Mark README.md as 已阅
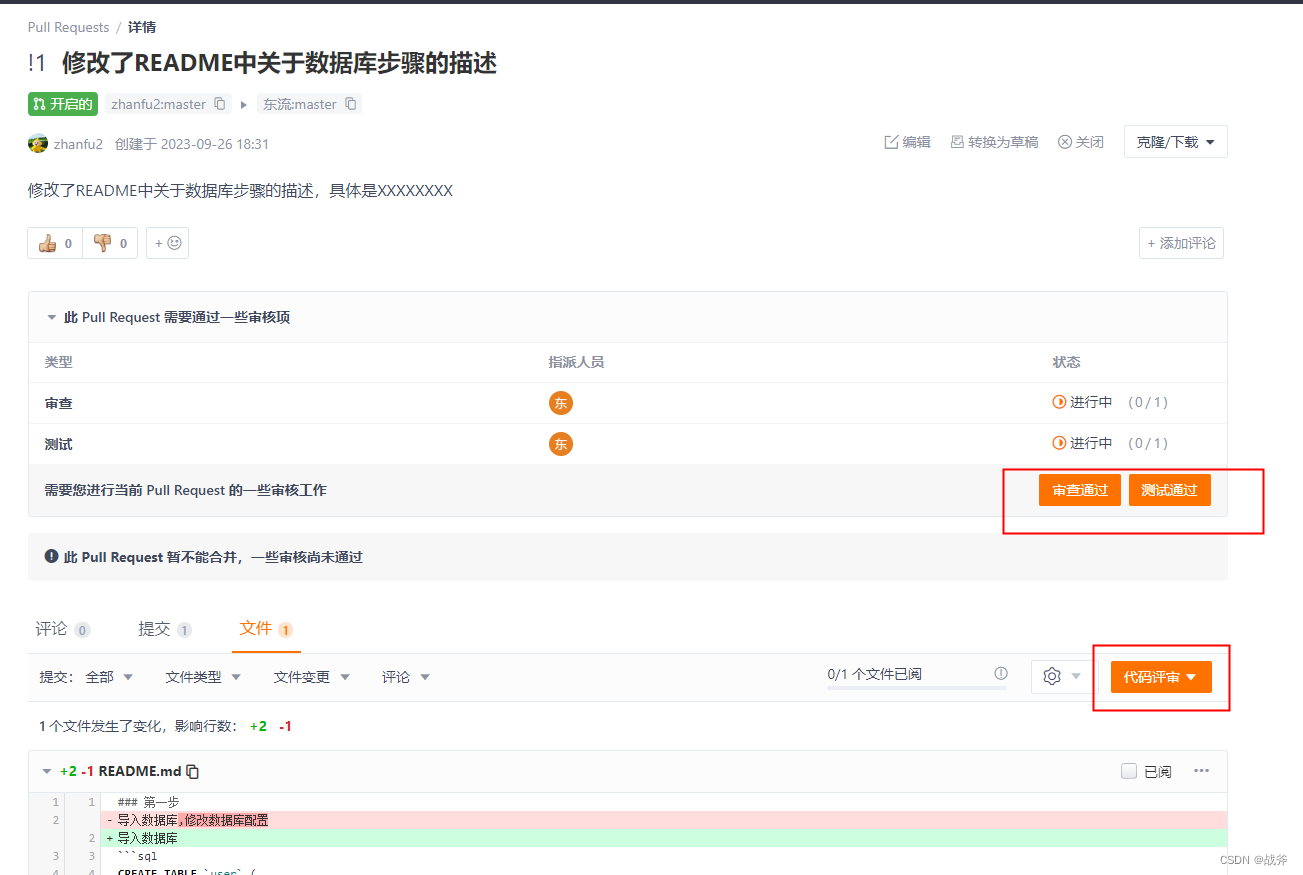This screenshot has width=1303, height=875. (x=1129, y=771)
